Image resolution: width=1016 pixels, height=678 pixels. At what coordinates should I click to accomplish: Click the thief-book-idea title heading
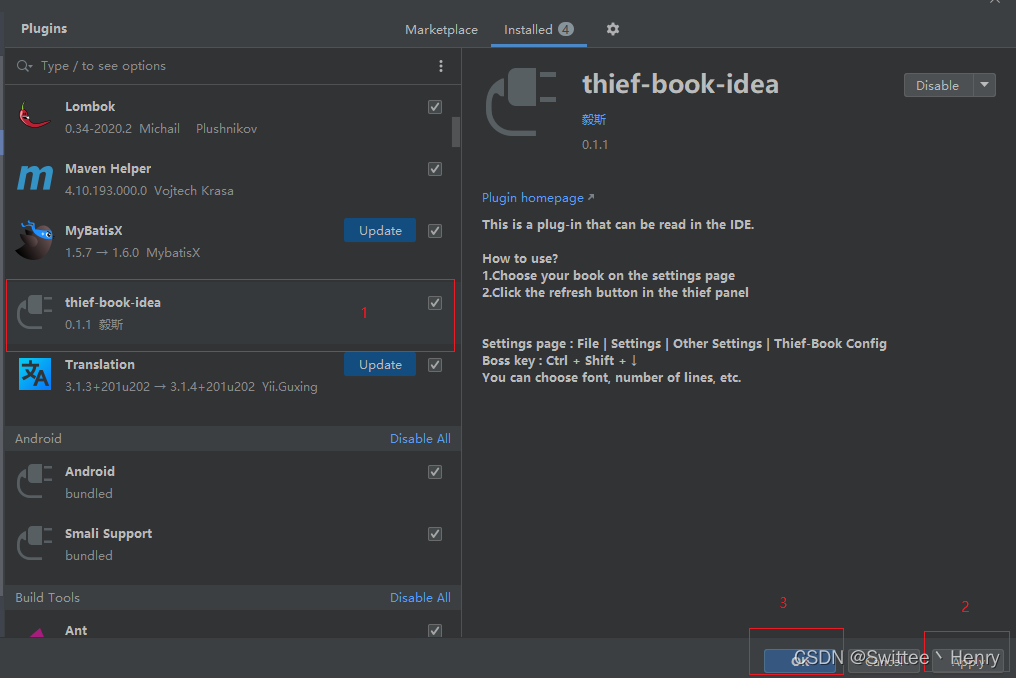(x=680, y=84)
